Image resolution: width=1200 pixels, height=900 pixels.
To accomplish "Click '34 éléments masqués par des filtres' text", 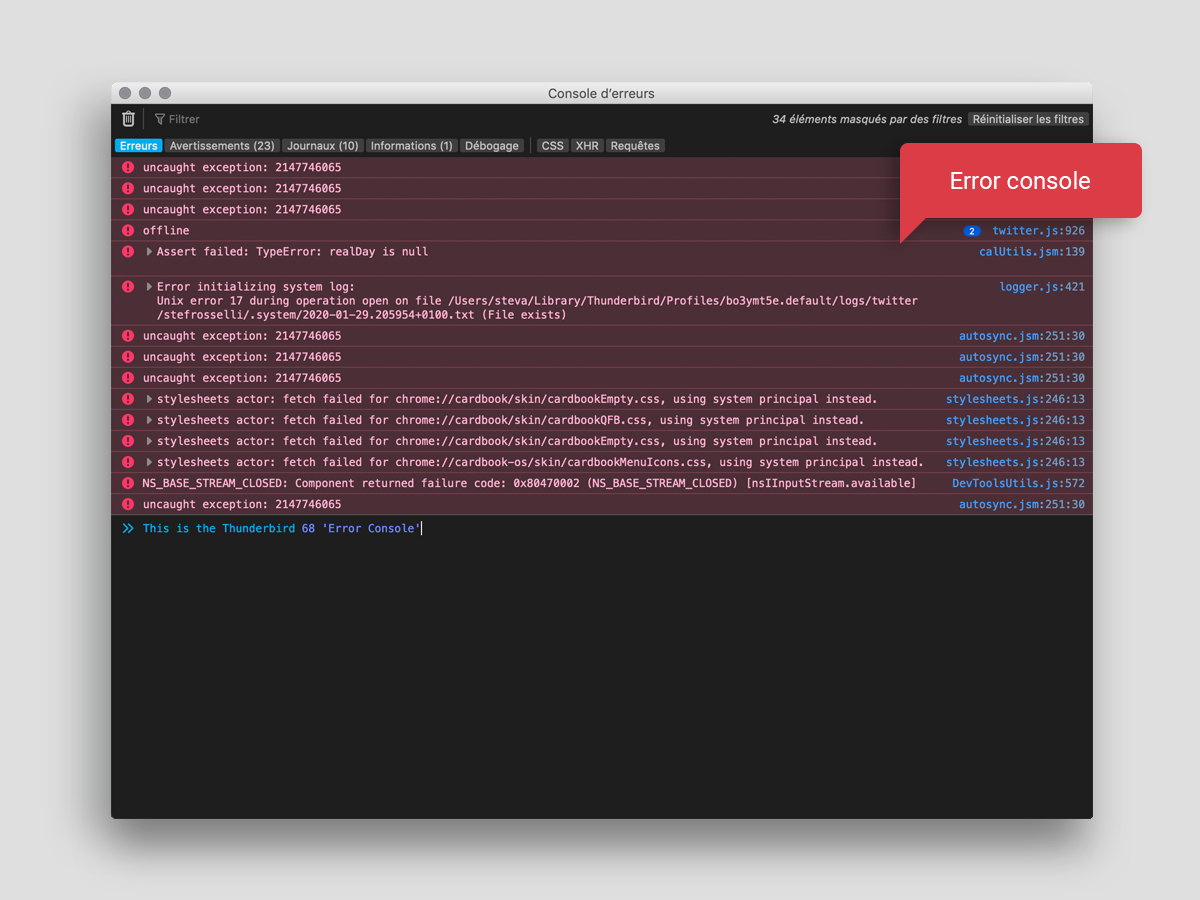I will 867,119.
